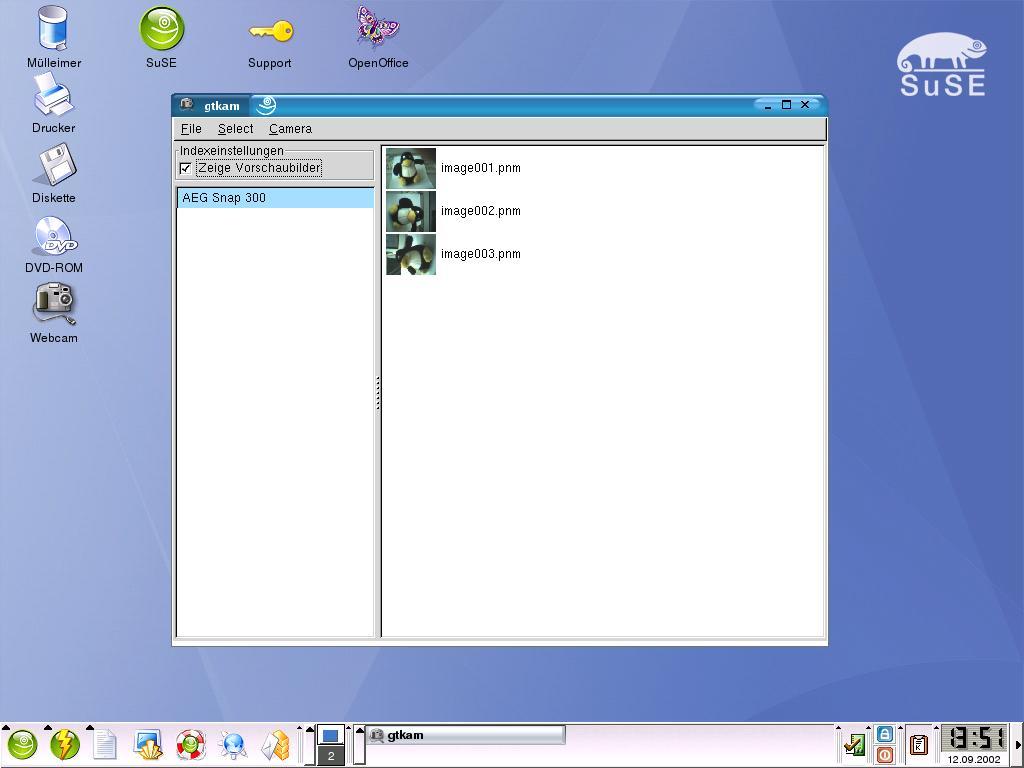
Task: Select image001.pnm thumbnail
Action: [x=411, y=168]
